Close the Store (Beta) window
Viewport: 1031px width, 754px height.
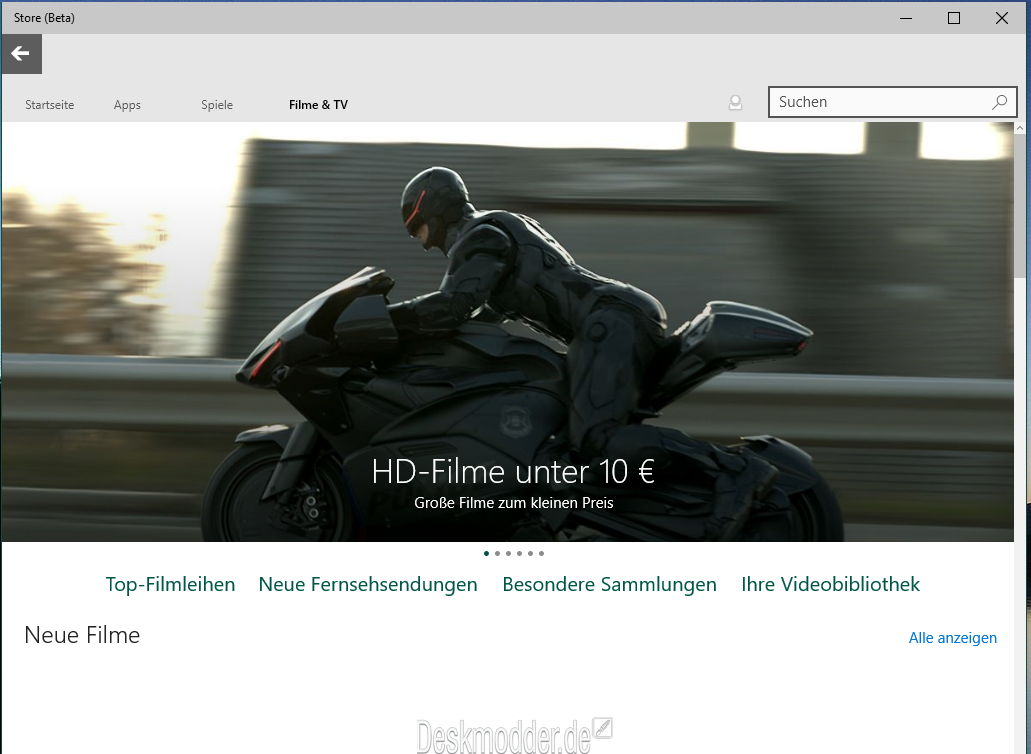pyautogui.click(x=1002, y=18)
